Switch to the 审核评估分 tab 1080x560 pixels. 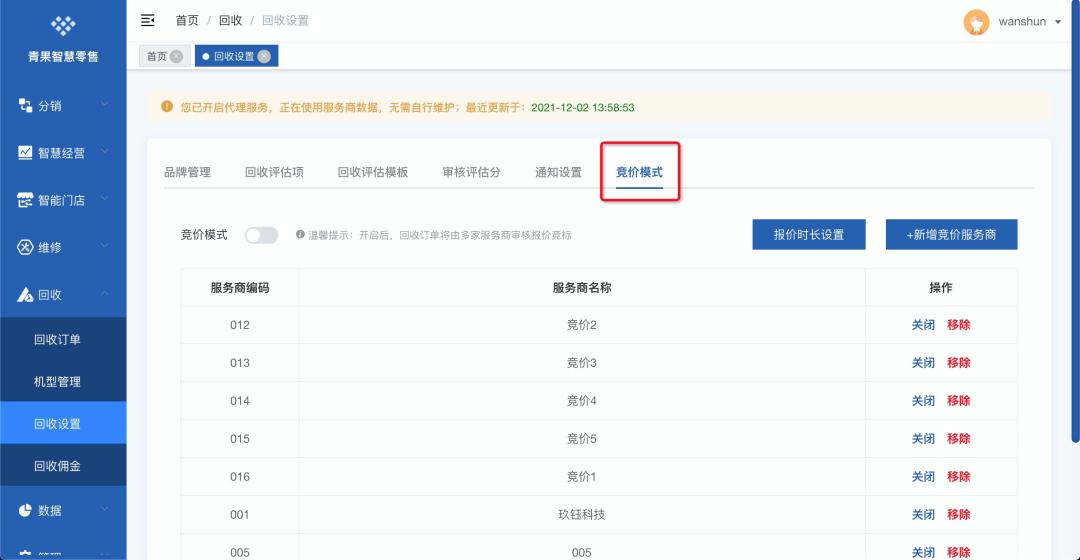coord(471,172)
